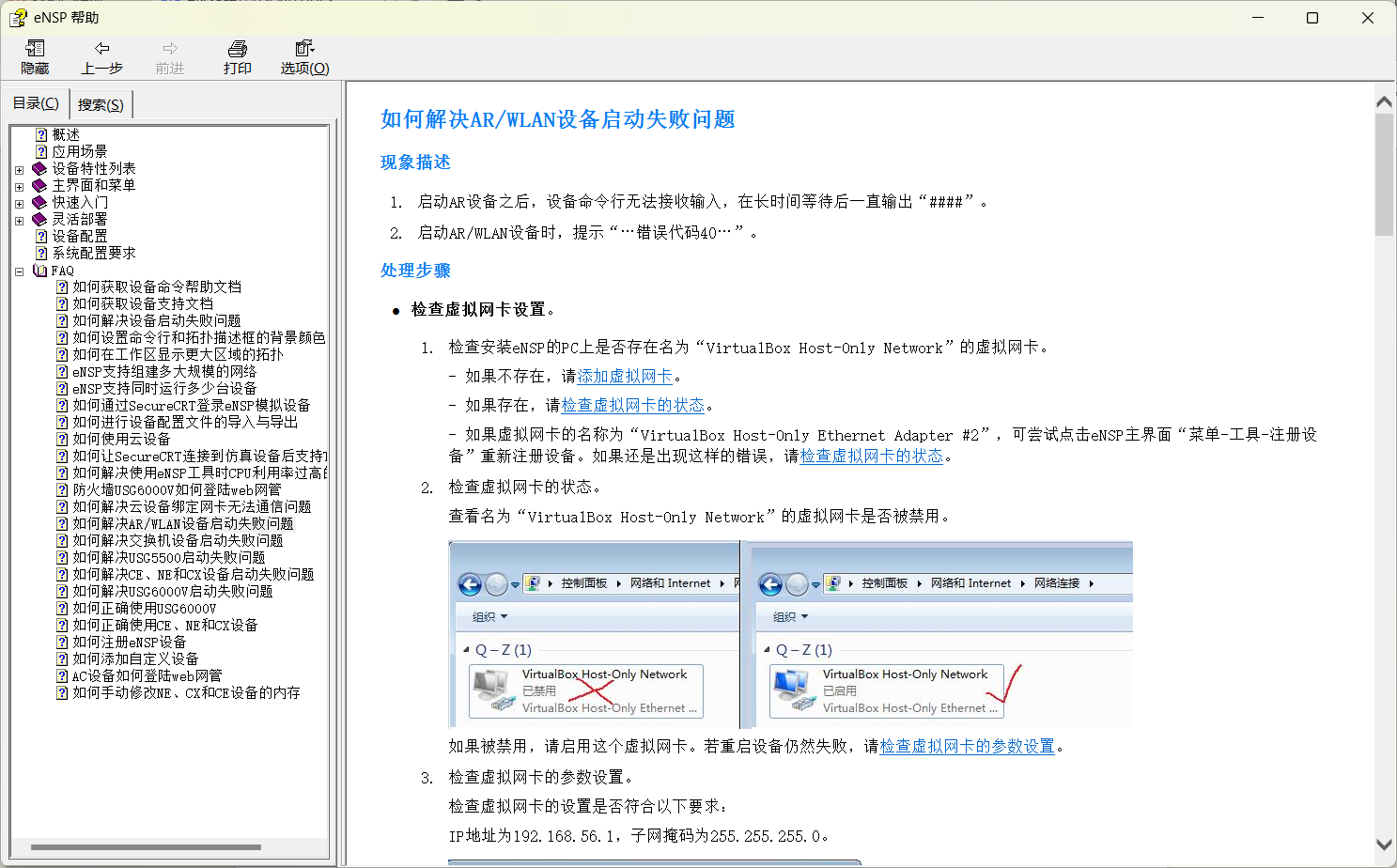Follow the 检查虚拟网卡的状态 link after 如果存在
Viewport: 1397px width, 868px height.
click(x=632, y=405)
